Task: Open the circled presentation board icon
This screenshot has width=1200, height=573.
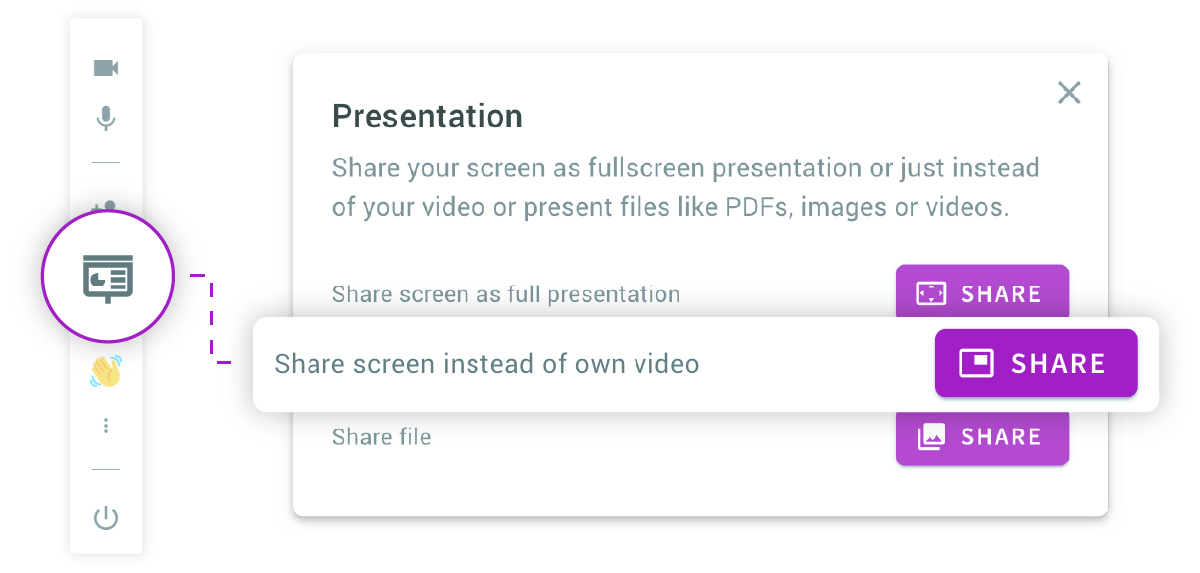Action: pos(108,276)
